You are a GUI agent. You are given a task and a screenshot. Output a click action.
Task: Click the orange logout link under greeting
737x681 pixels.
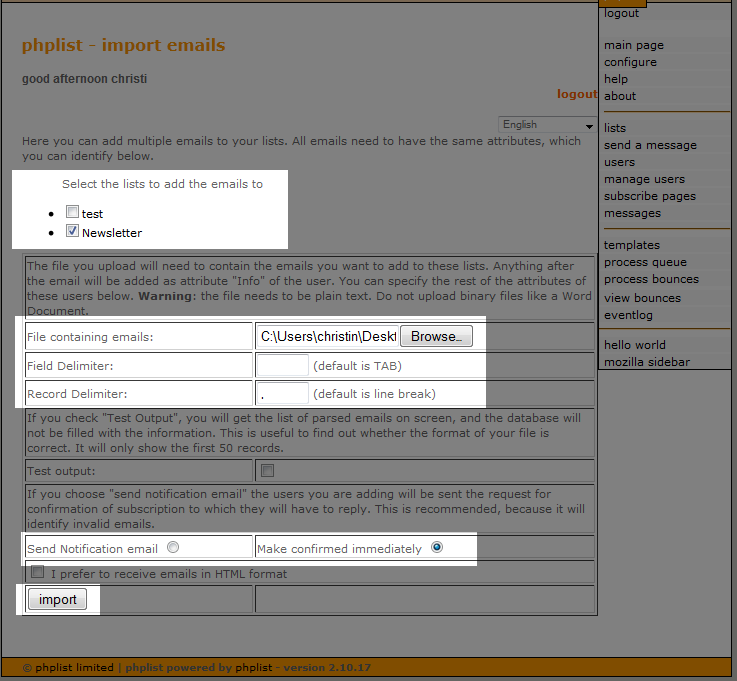tap(576, 94)
